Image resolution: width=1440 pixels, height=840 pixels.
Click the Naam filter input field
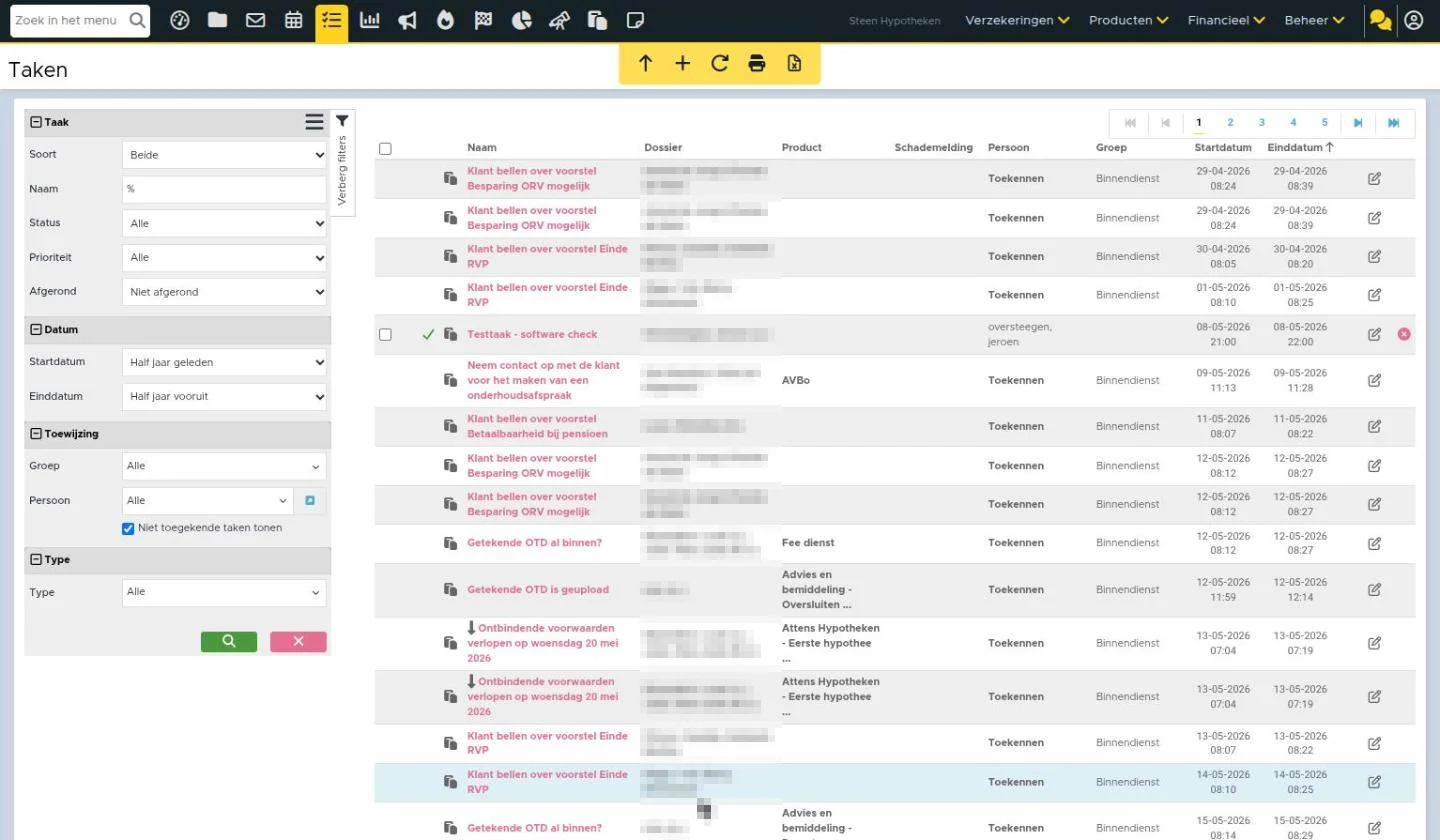[224, 189]
